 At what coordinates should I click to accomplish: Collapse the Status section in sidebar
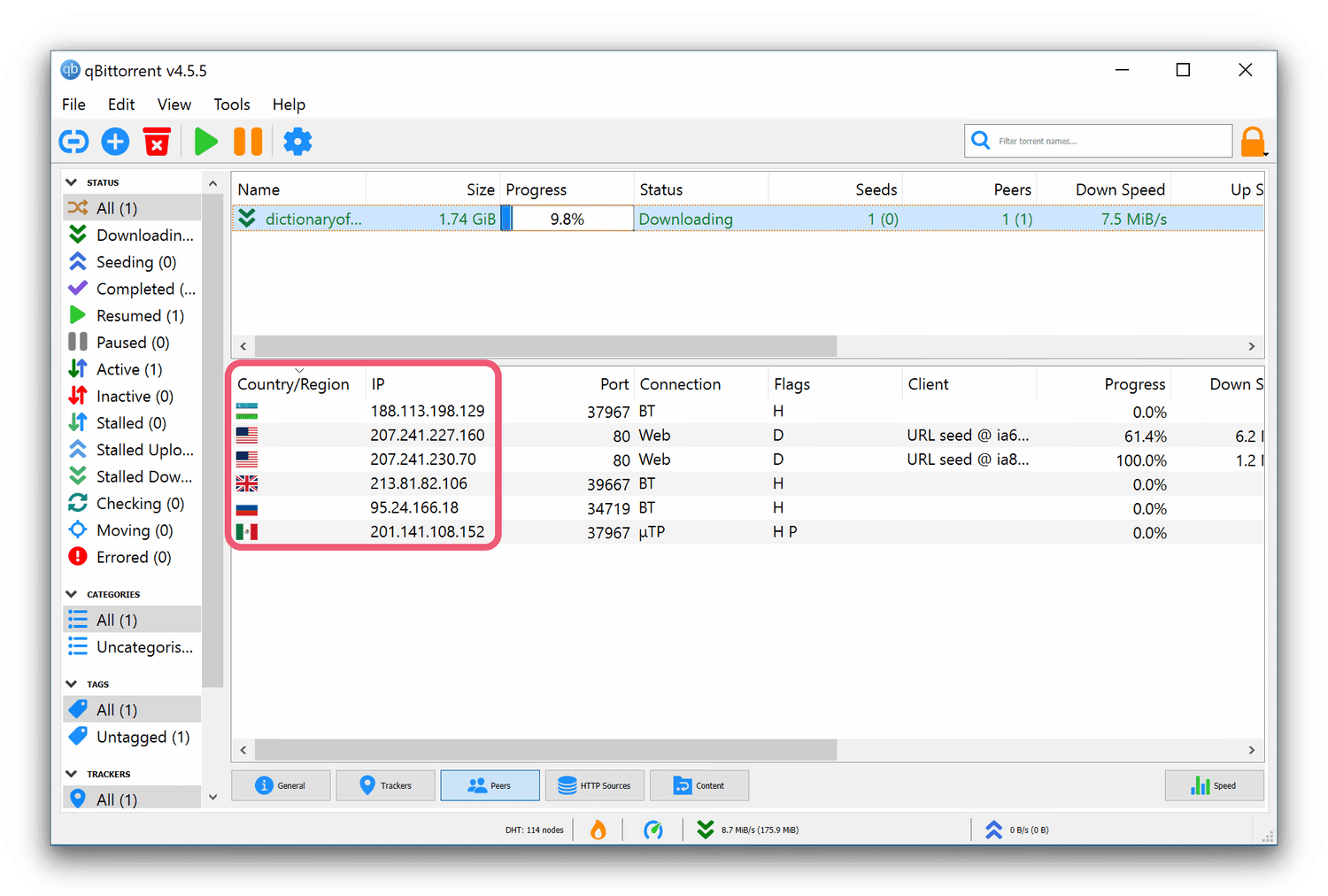pyautogui.click(x=72, y=182)
